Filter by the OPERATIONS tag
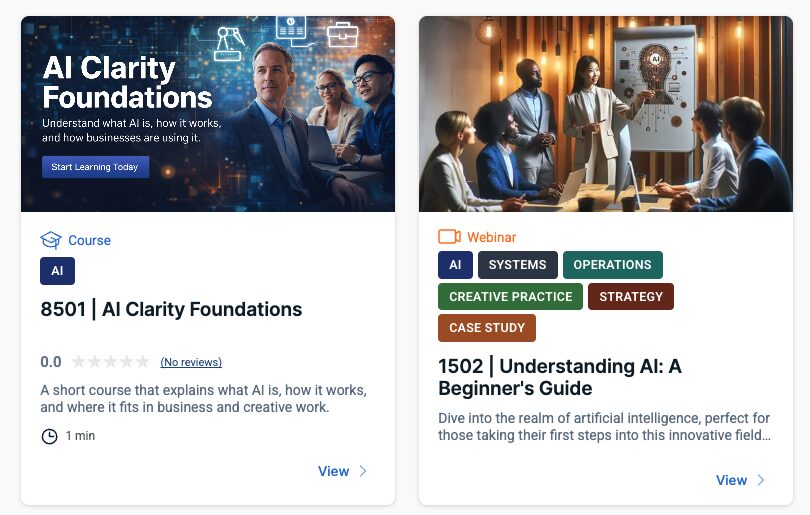 click(613, 265)
